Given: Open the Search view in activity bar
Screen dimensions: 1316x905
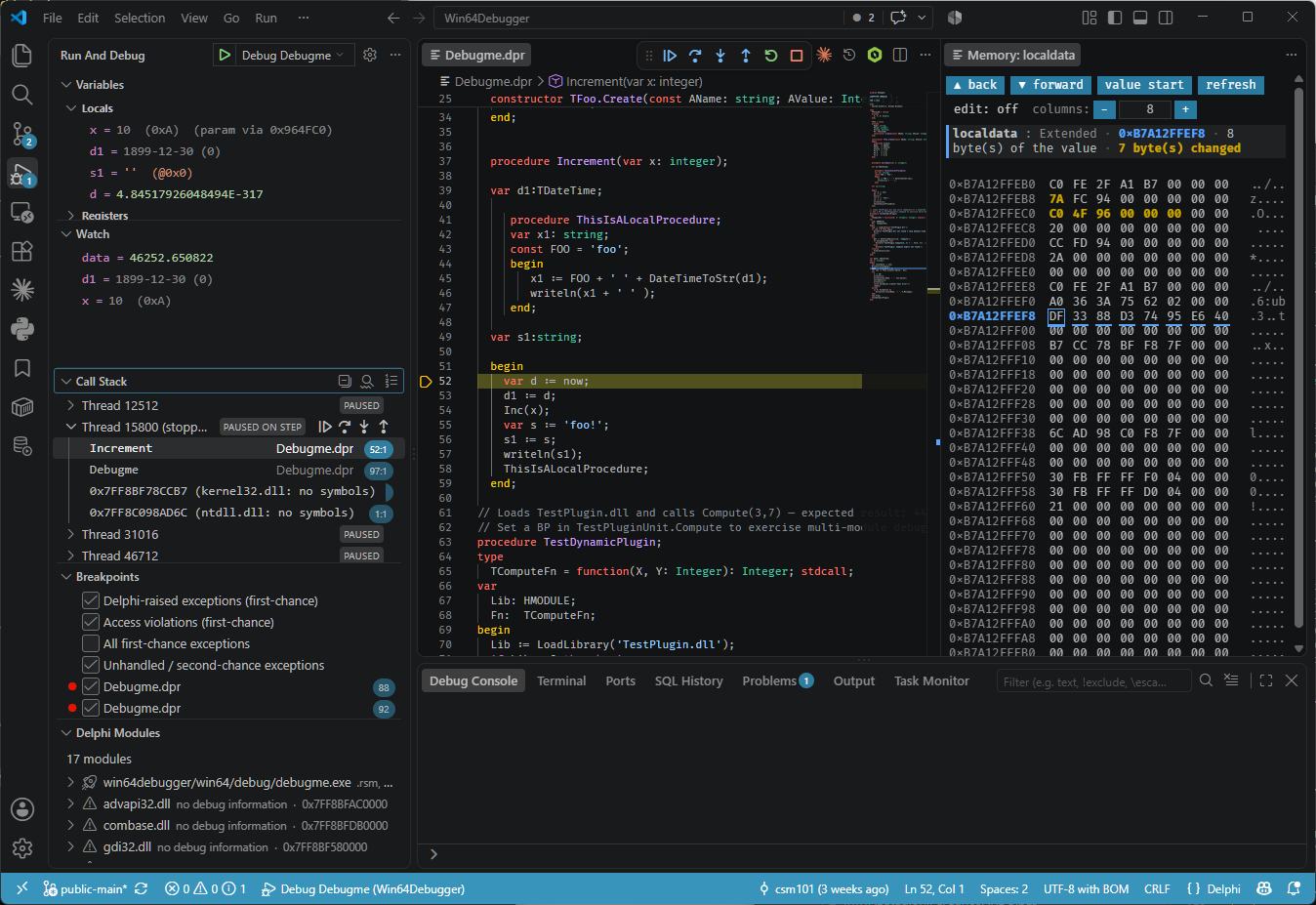Looking at the screenshot, I should pos(21,94).
